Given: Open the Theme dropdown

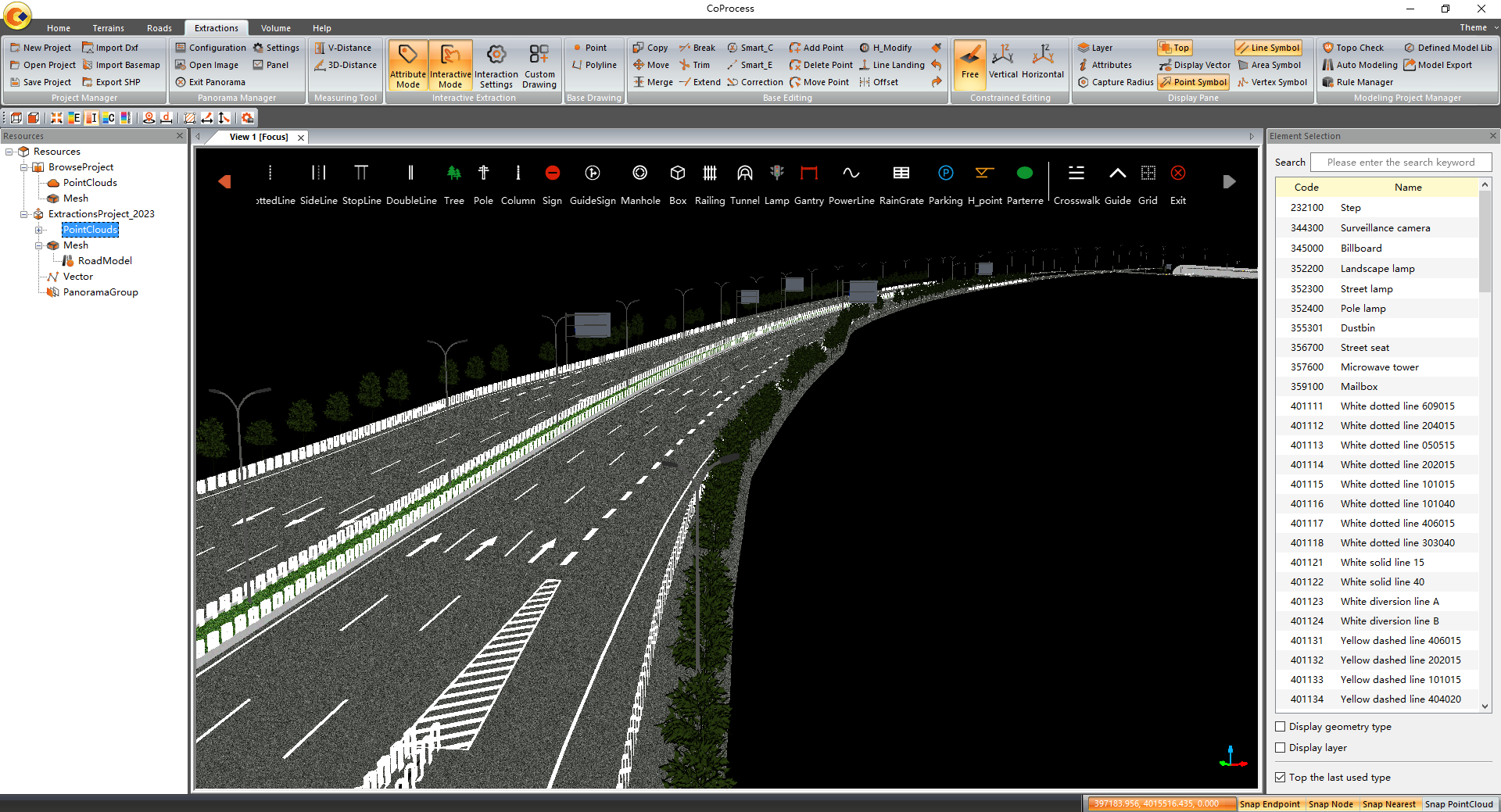Looking at the screenshot, I should (1475, 27).
